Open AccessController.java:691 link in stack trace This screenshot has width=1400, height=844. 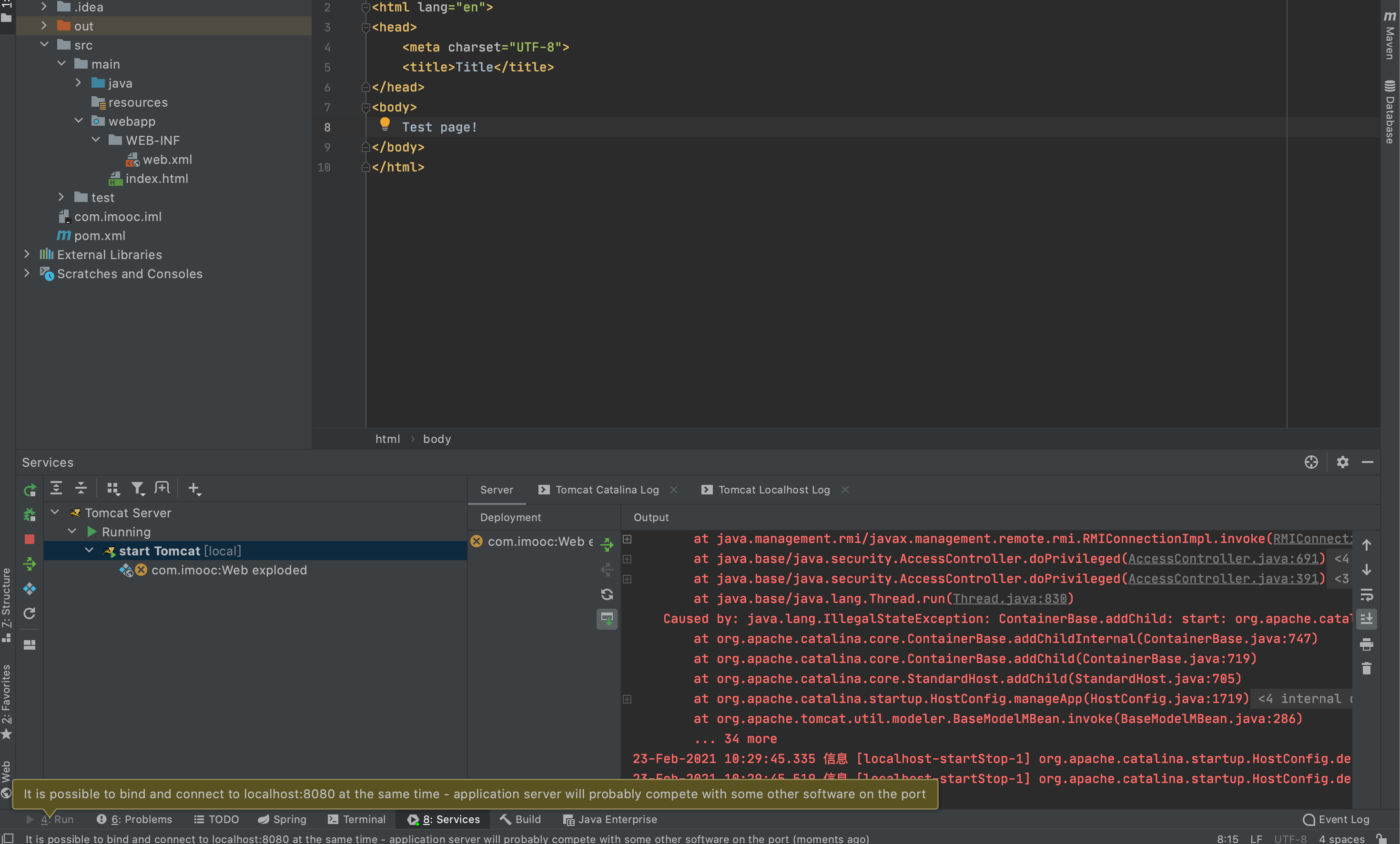tap(1223, 559)
